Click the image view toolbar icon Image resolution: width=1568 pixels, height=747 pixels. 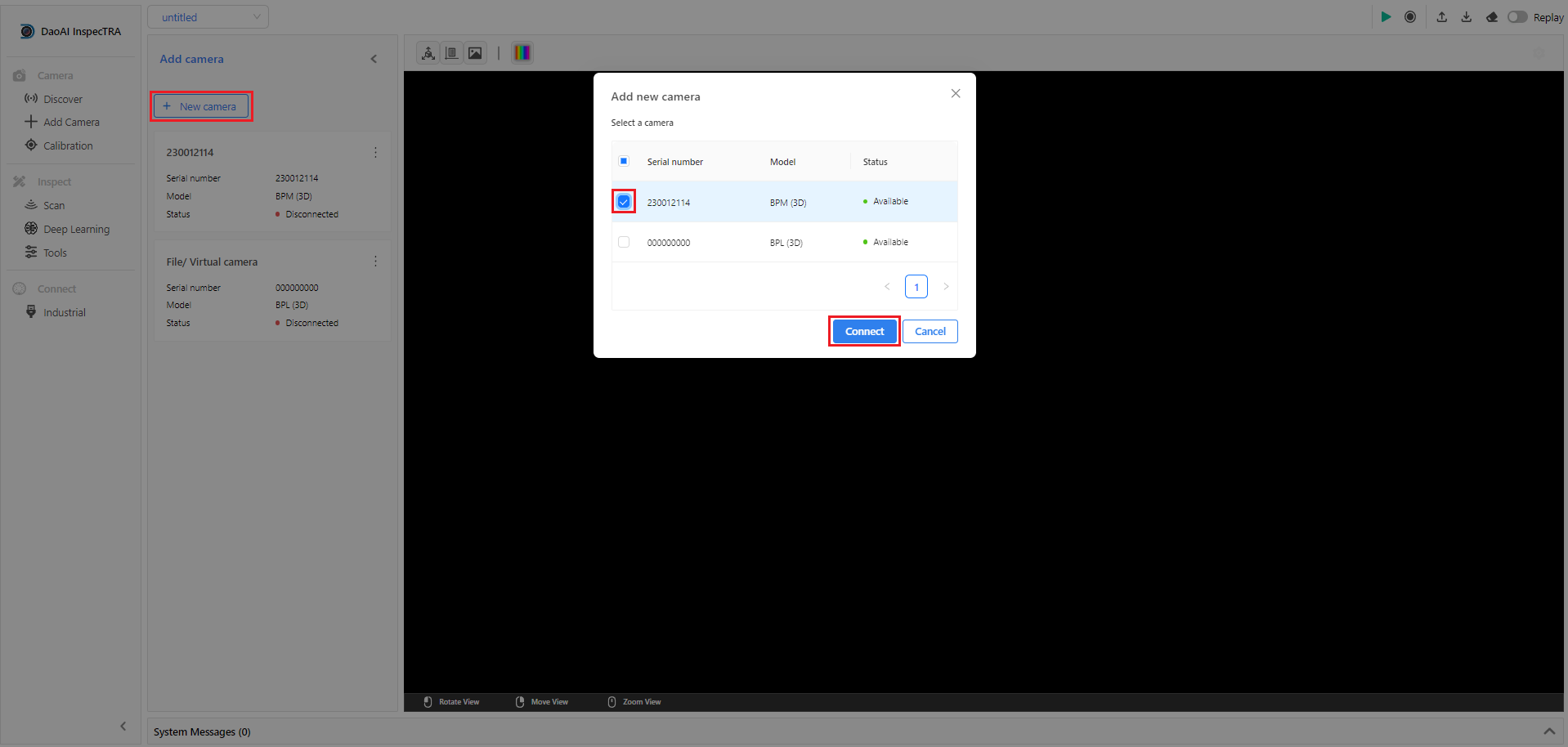pyautogui.click(x=475, y=53)
